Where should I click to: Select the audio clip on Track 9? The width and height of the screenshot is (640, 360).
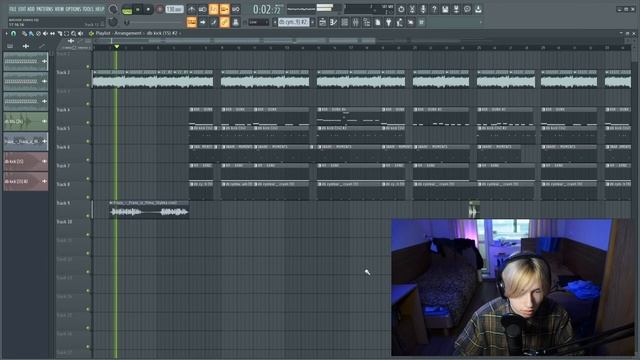tap(149, 209)
